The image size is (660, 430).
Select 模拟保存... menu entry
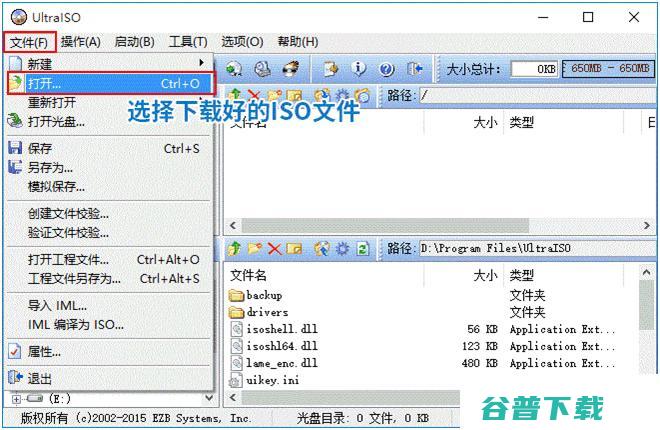coord(109,186)
